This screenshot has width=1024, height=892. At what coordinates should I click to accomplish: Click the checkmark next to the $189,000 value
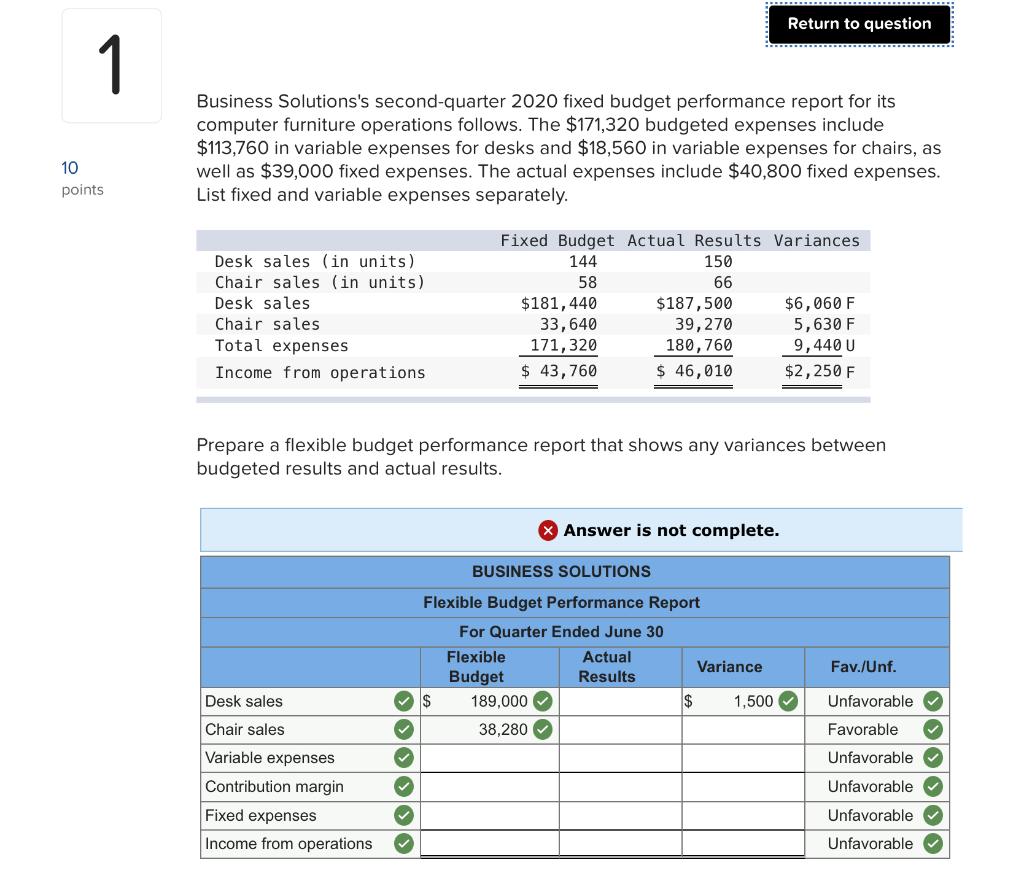(x=543, y=701)
